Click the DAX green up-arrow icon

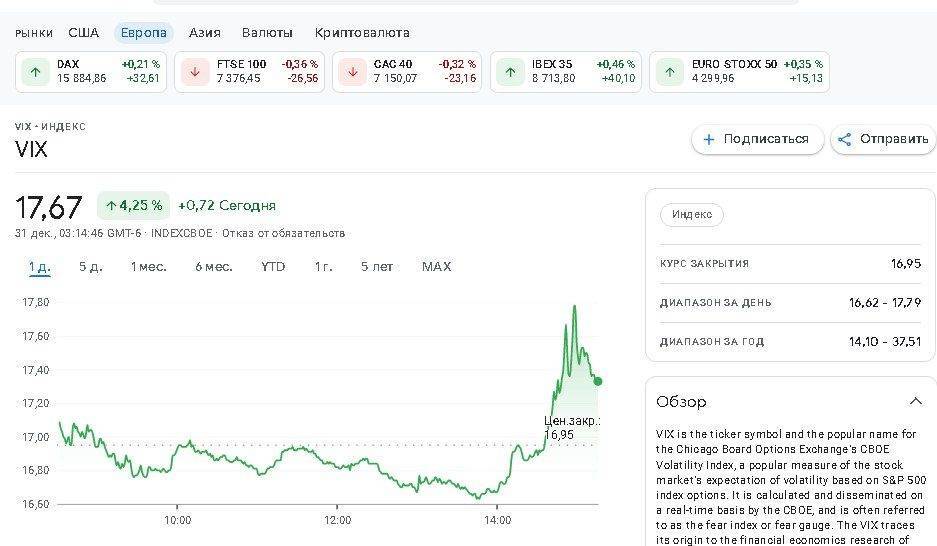tap(35, 72)
